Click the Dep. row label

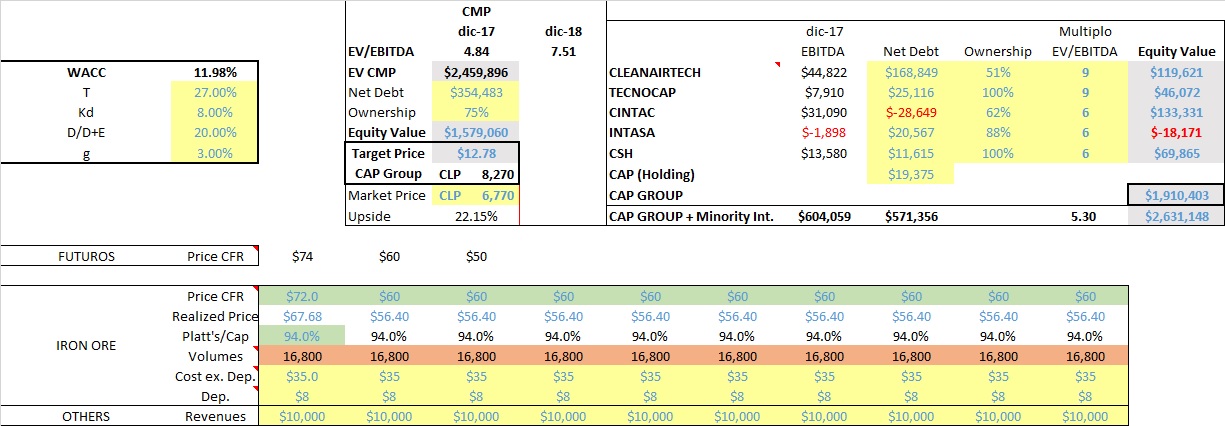pos(214,396)
